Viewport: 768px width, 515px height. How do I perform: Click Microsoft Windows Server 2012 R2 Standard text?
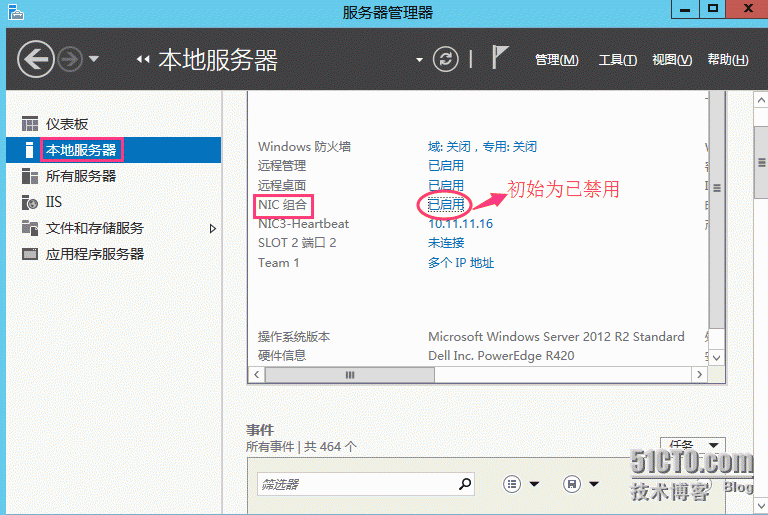point(556,337)
